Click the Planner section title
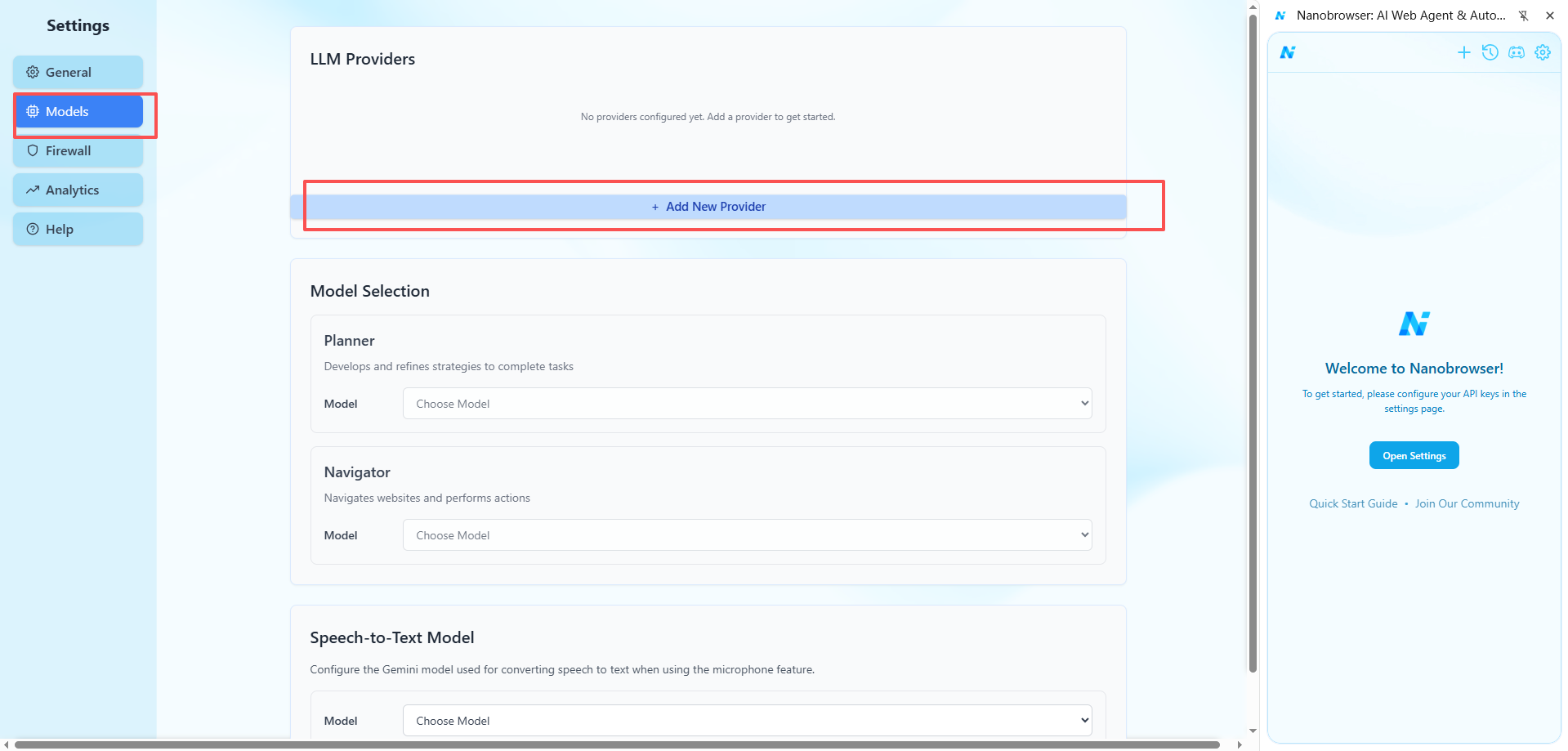 tap(350, 341)
